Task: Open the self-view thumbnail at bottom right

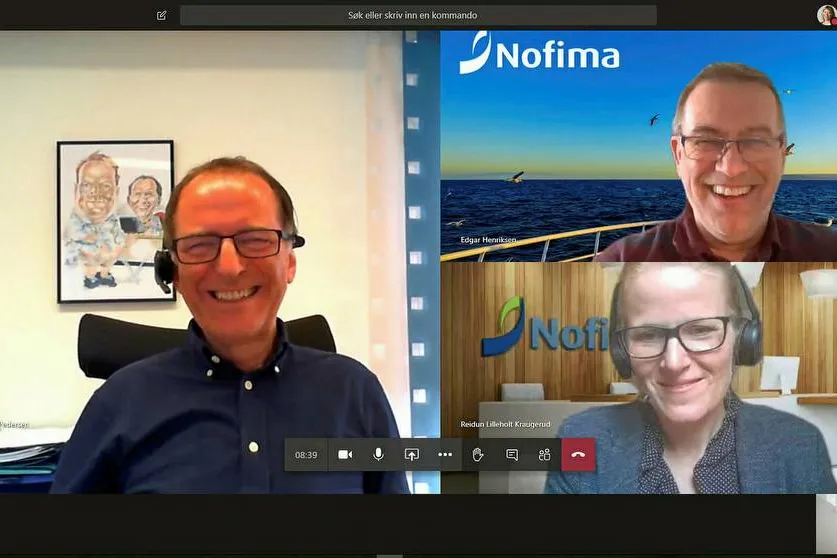Action: click(826, 523)
